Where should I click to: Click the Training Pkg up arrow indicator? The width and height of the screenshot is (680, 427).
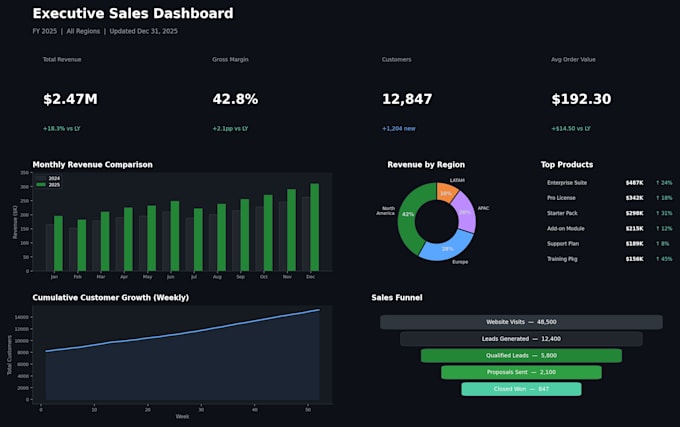tap(658, 259)
